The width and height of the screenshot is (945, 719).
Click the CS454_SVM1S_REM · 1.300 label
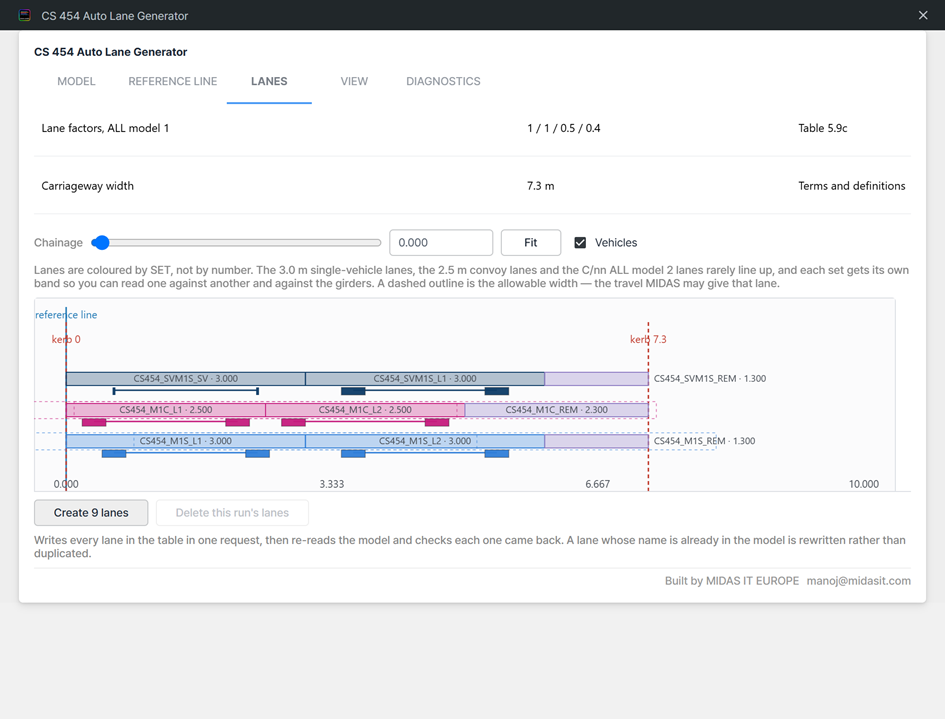(710, 378)
